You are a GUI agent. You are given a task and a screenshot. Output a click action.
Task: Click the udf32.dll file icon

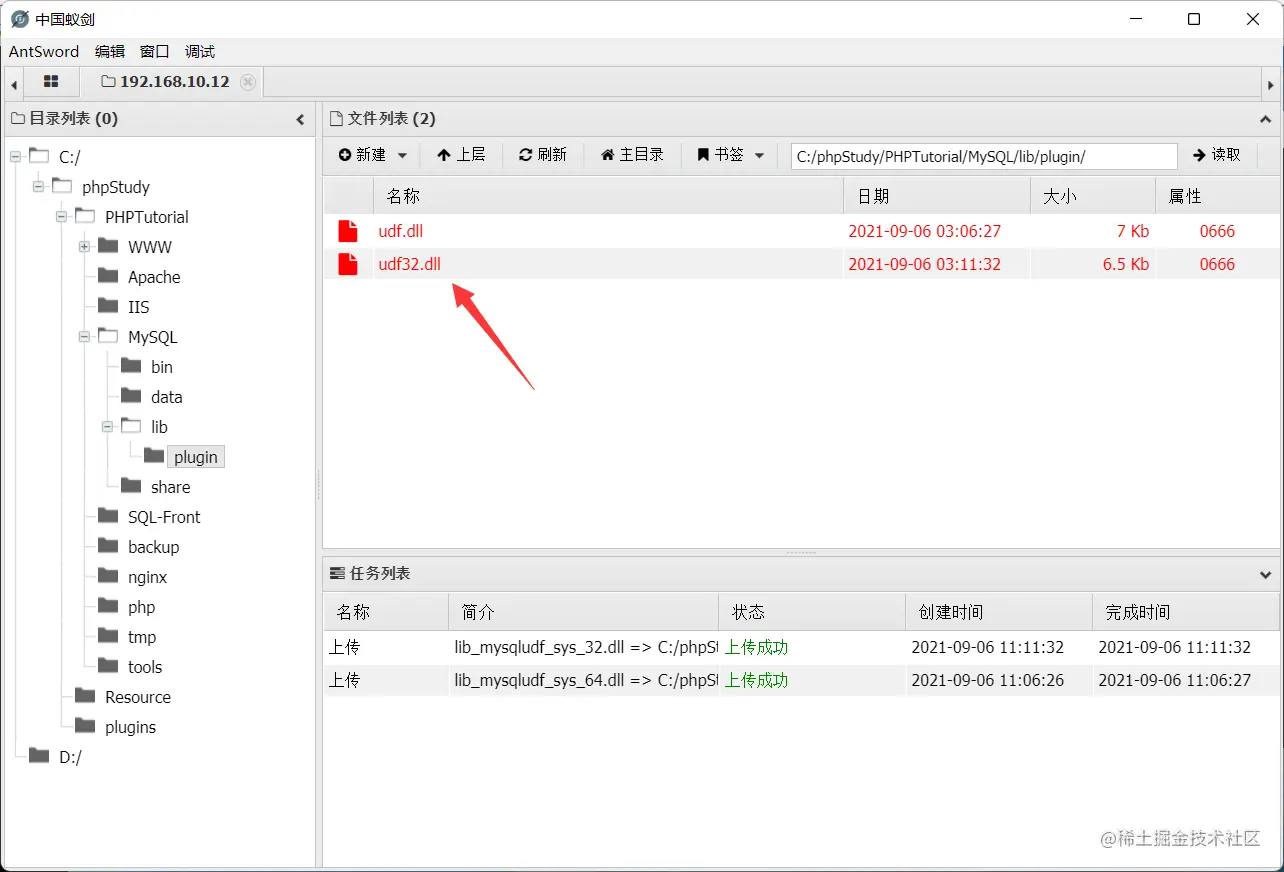[347, 264]
